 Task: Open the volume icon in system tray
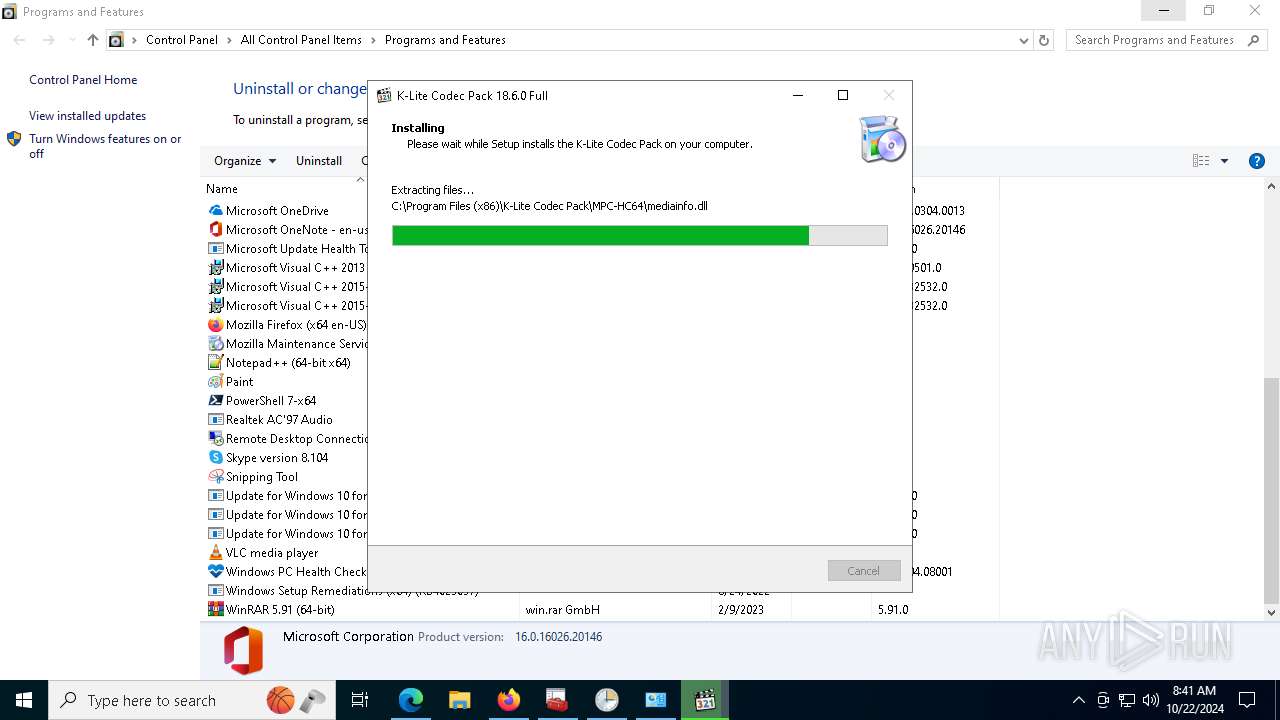1150,700
